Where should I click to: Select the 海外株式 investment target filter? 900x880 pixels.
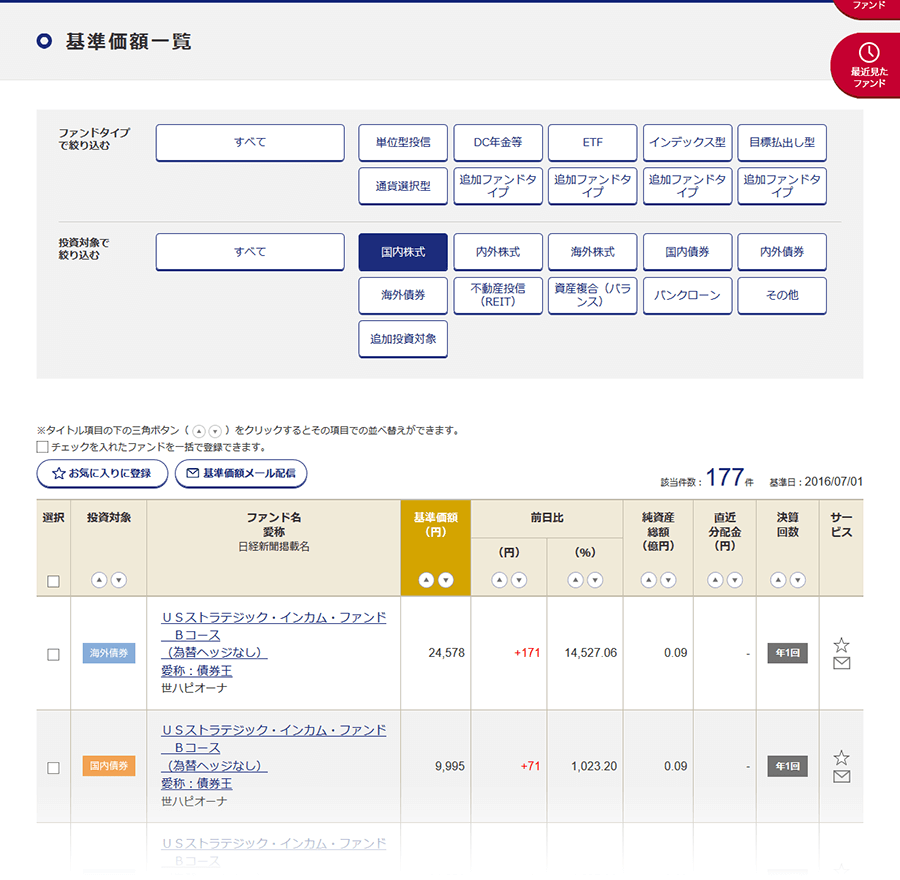[x=592, y=252]
